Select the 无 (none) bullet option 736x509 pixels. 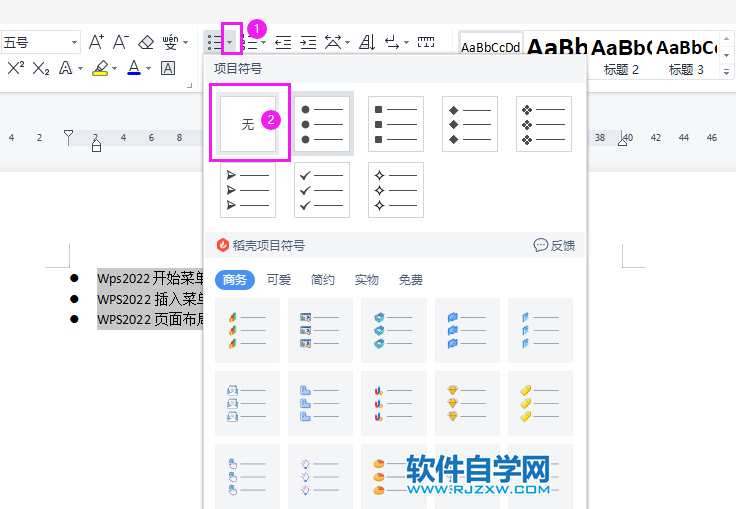point(248,124)
